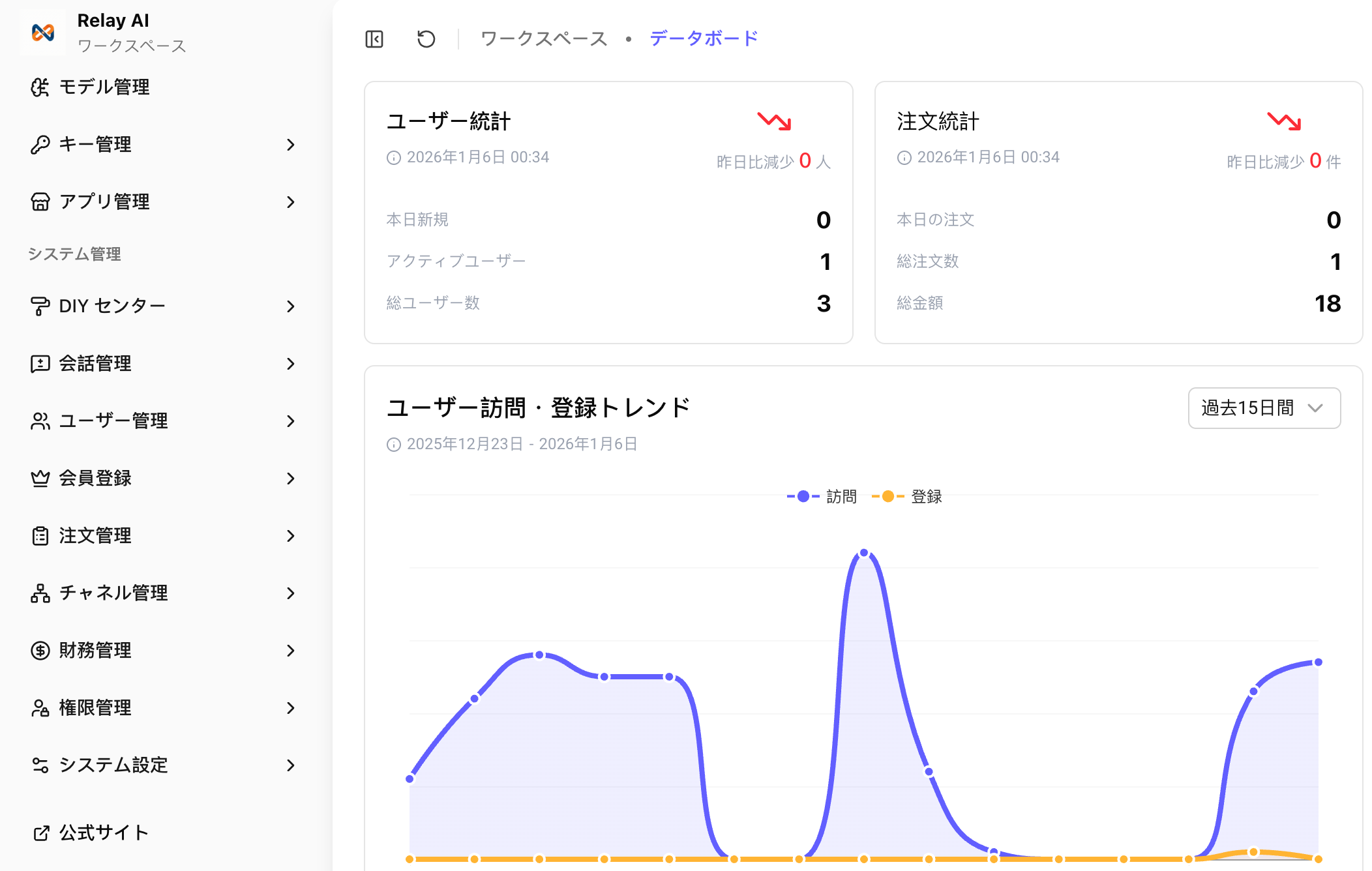Expand the 注文管理 section chevron
This screenshot has width=1372, height=871.
click(291, 536)
